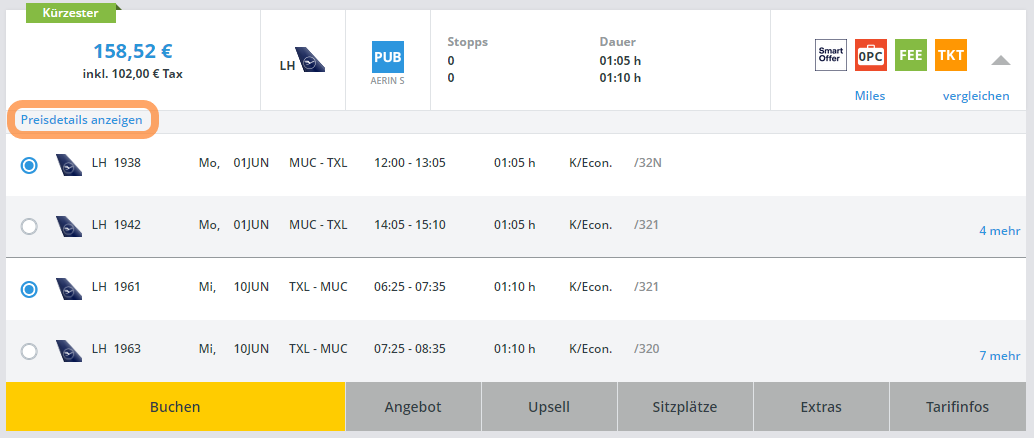
Task: Click the 158,52 € price
Action: click(132, 50)
